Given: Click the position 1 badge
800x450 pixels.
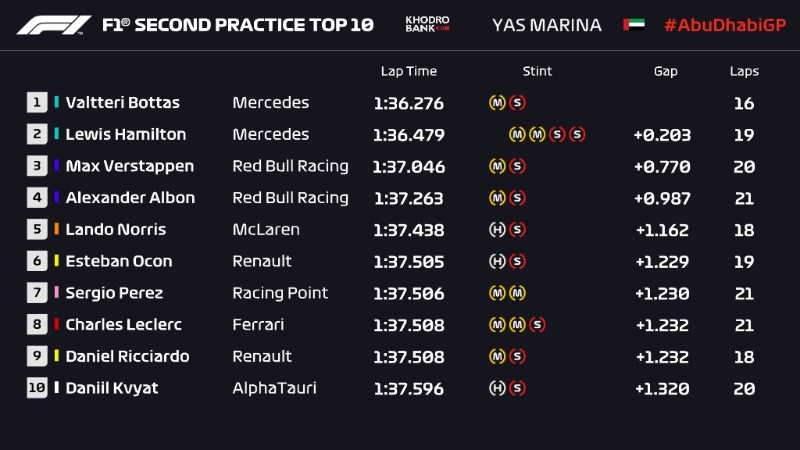Looking at the screenshot, I should [37, 102].
